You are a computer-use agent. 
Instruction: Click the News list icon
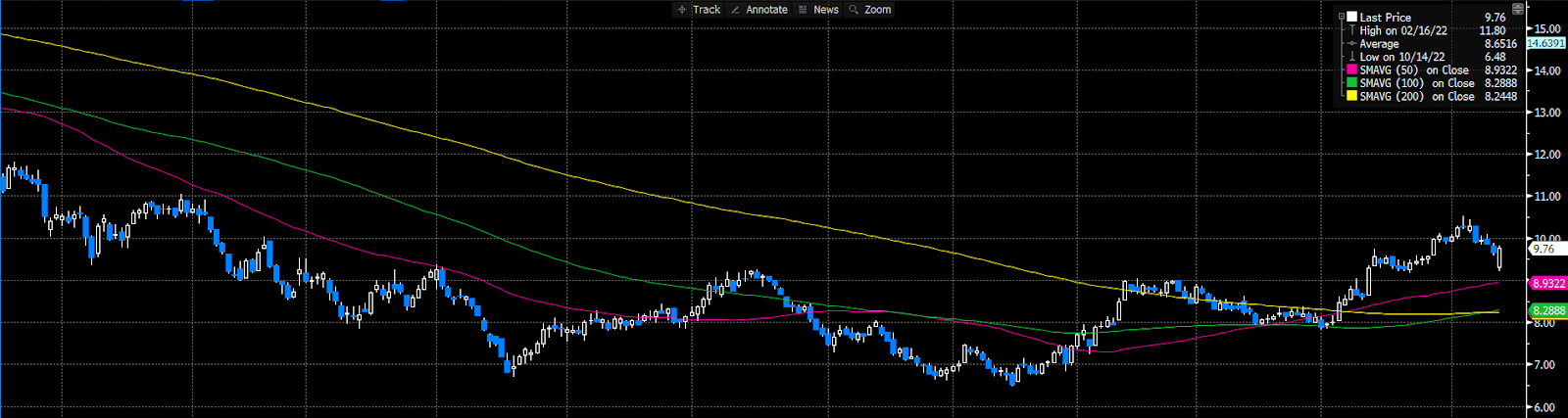tap(804, 10)
